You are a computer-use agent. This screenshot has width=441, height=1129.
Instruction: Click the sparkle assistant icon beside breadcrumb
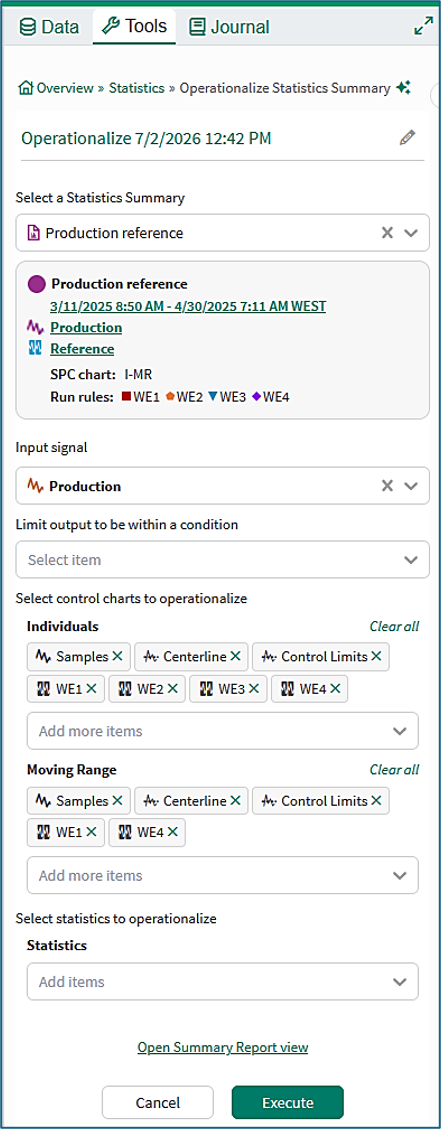coord(404,88)
